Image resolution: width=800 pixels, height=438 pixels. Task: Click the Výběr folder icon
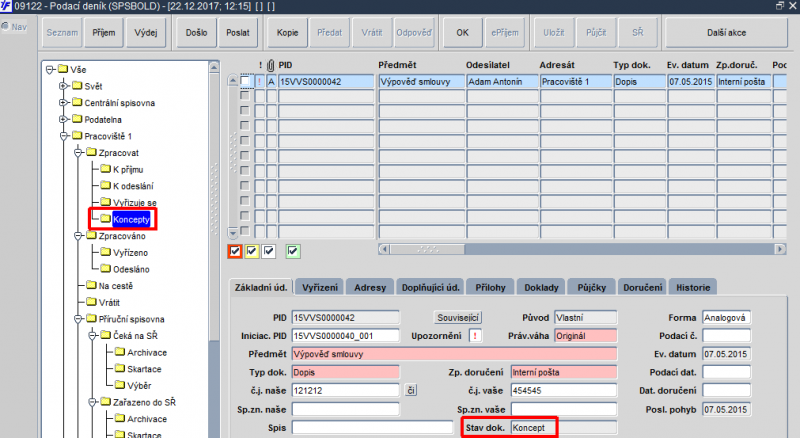120,385
